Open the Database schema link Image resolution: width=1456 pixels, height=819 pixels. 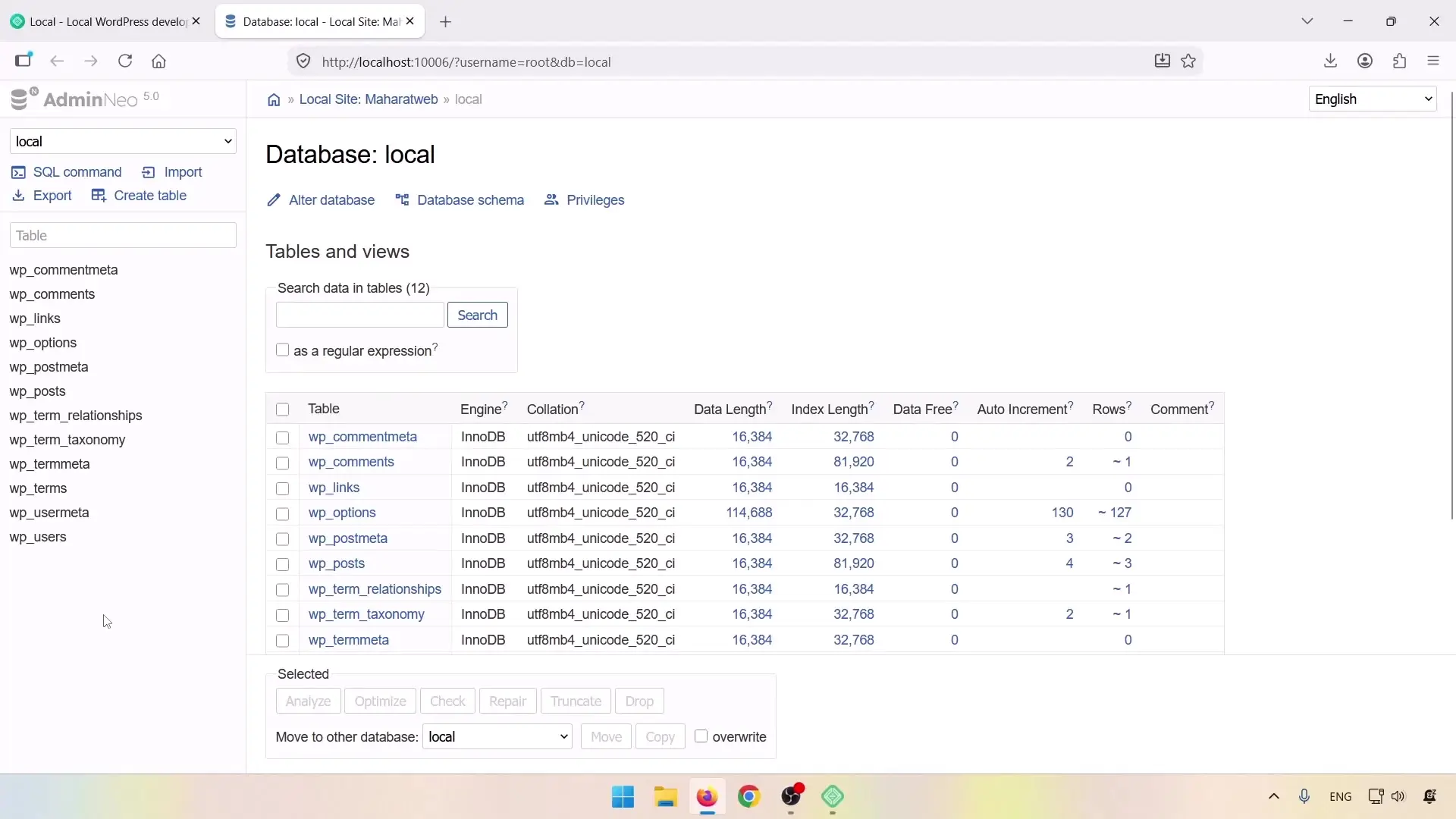point(460,200)
